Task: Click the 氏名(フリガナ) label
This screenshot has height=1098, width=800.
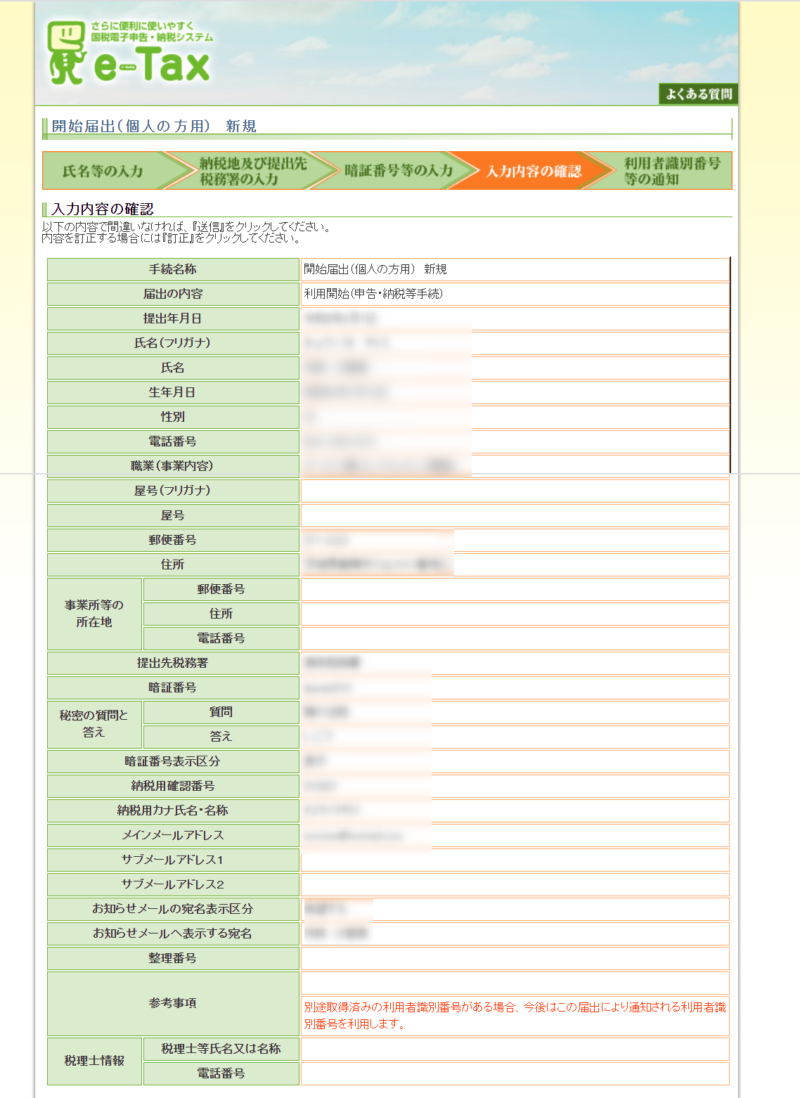Action: click(173, 343)
